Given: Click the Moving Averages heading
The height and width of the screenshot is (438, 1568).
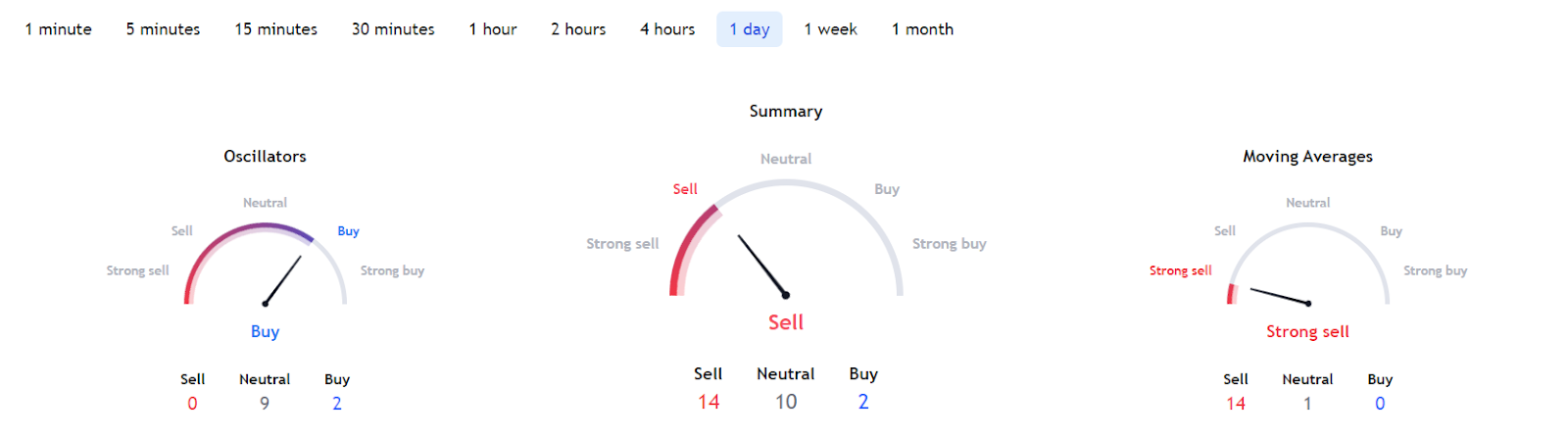Looking at the screenshot, I should (x=1307, y=157).
